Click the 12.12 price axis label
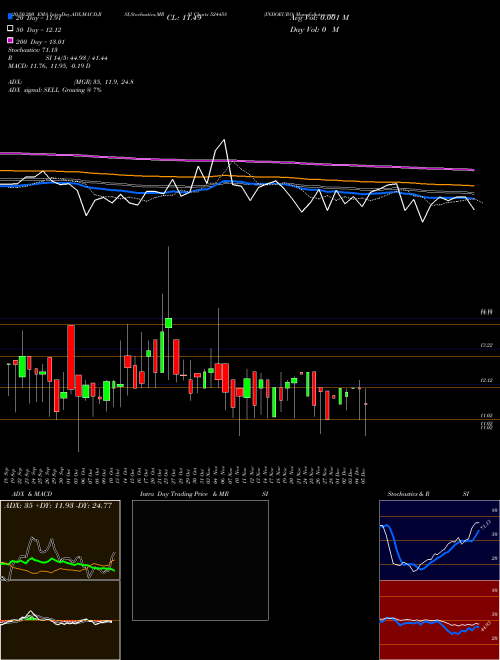The height and width of the screenshot is (660, 500). coord(487,381)
